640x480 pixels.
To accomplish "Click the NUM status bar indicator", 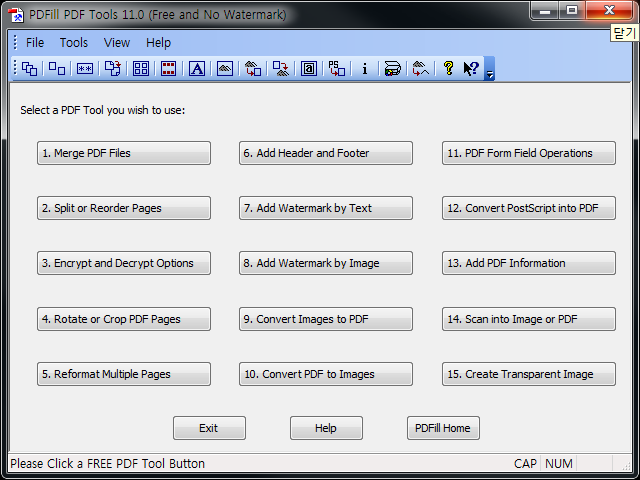I will click(559, 464).
